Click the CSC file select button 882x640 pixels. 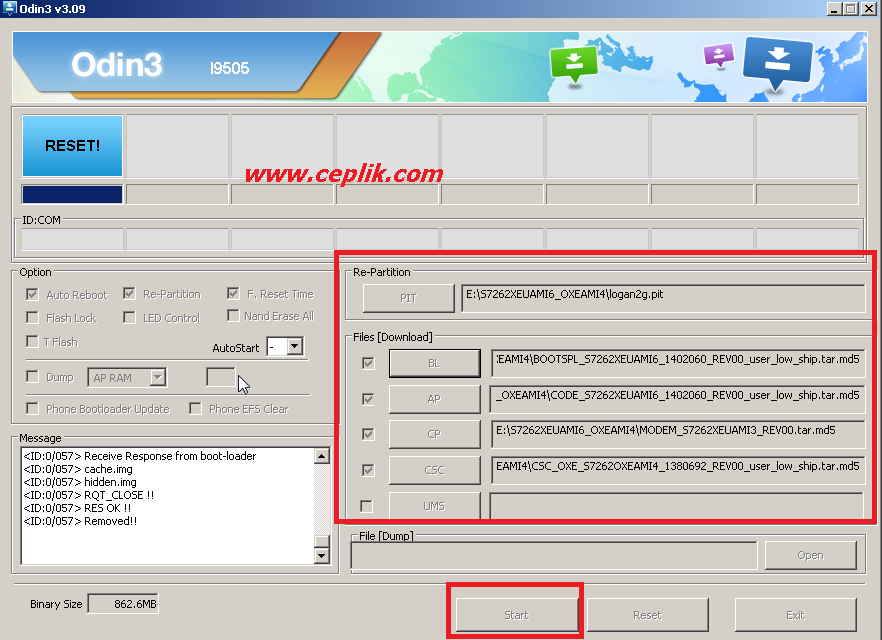coord(433,470)
